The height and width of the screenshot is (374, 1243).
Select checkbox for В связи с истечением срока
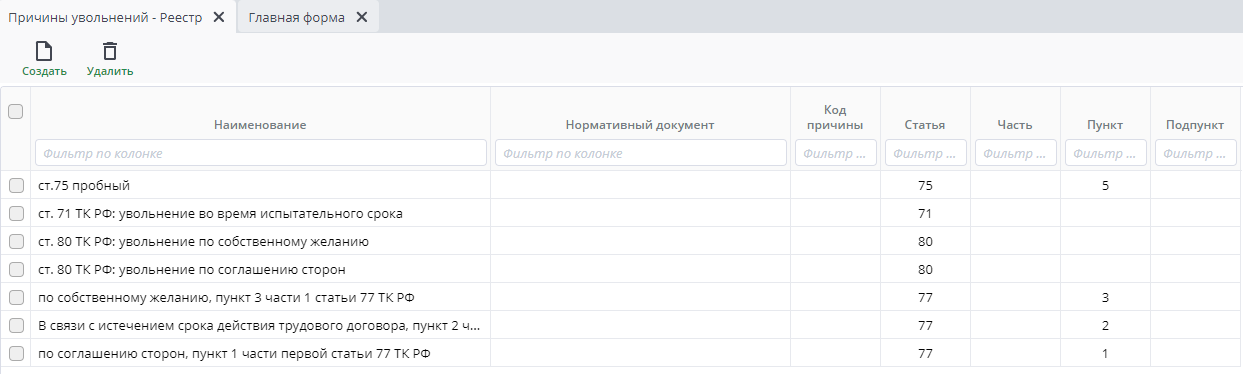click(x=16, y=325)
